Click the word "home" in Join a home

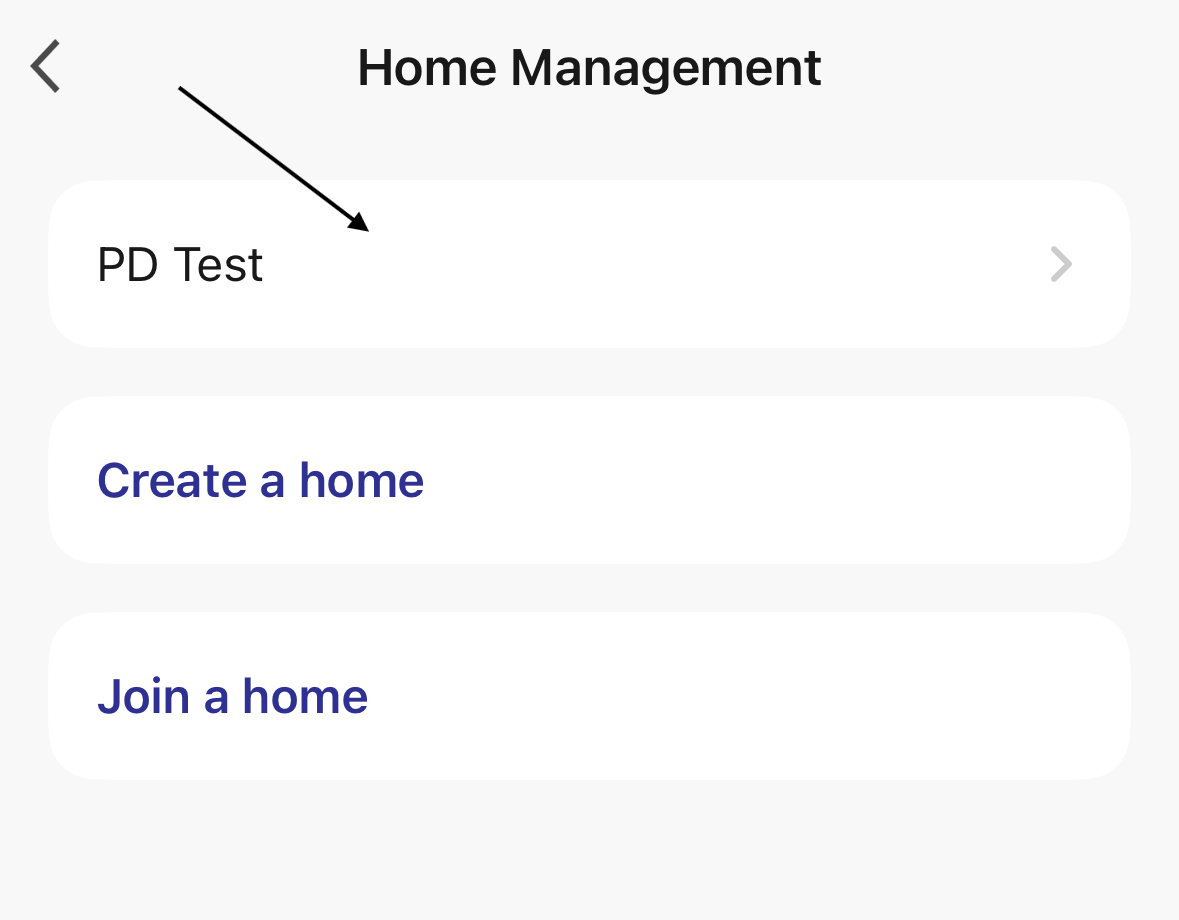click(305, 697)
